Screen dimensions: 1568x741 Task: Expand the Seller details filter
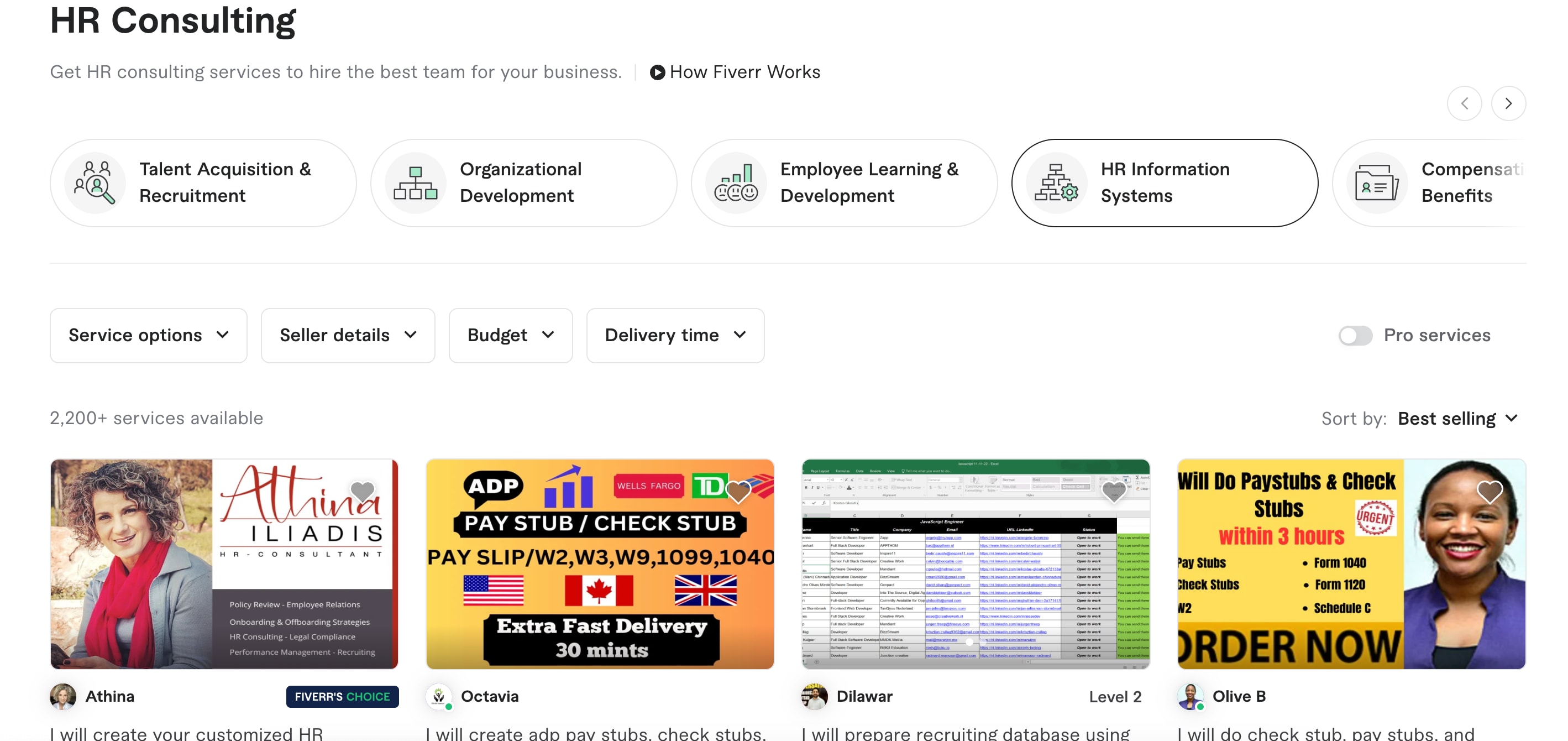coord(348,336)
